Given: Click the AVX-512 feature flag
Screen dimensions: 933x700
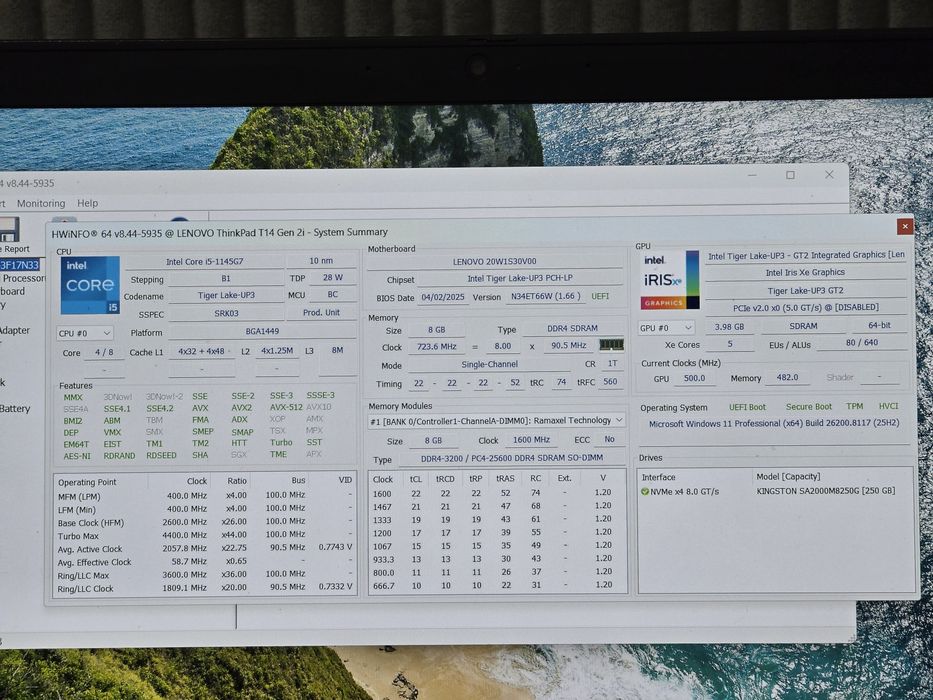Looking at the screenshot, I should tap(286, 408).
